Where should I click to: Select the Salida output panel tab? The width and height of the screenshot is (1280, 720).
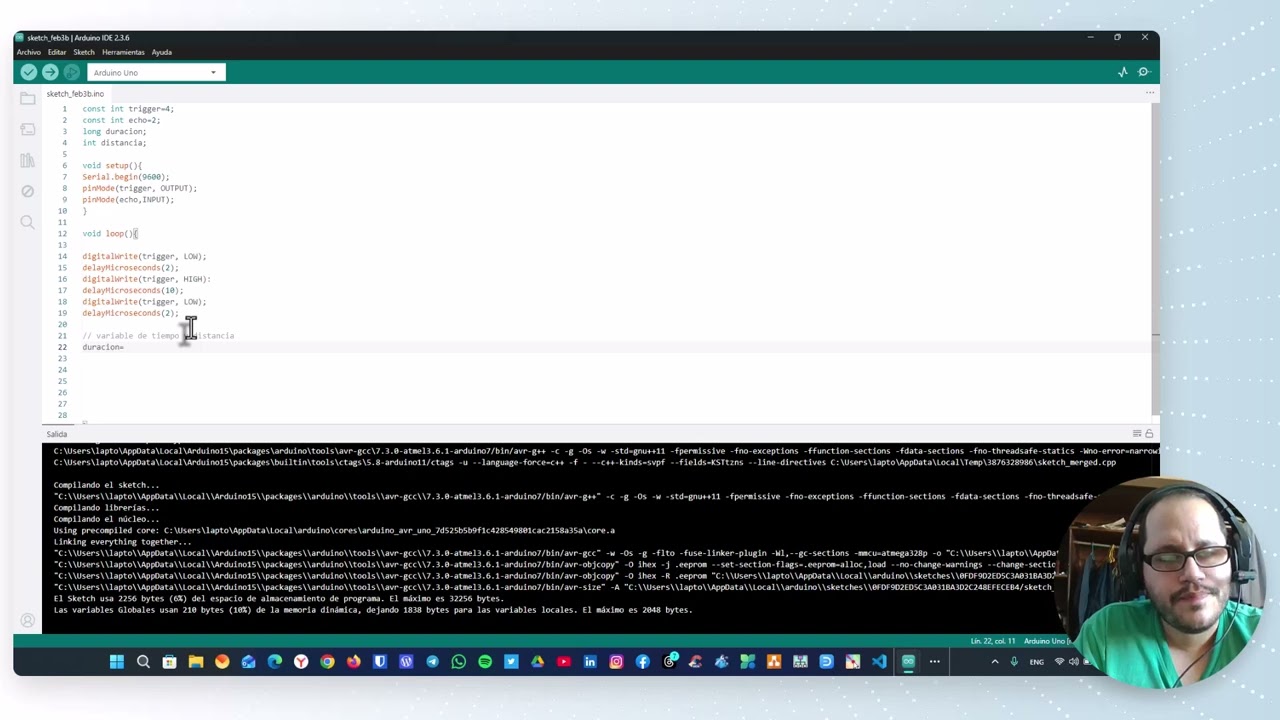[x=56, y=434]
